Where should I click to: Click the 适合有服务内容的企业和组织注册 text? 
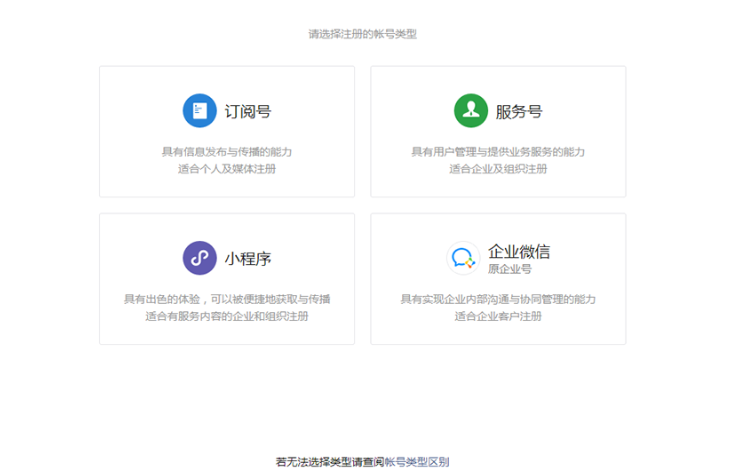pyautogui.click(x=227, y=316)
